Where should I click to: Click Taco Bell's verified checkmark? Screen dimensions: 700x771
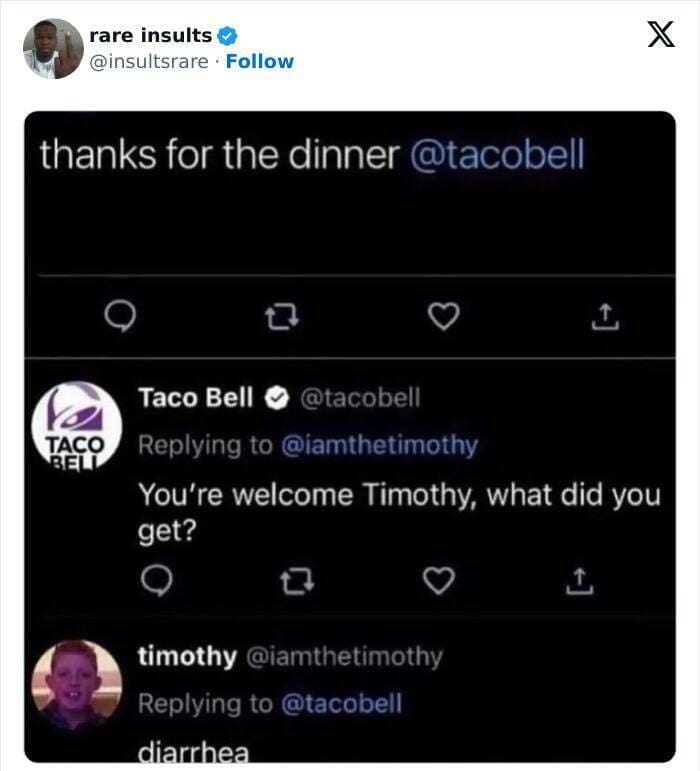coord(273,398)
